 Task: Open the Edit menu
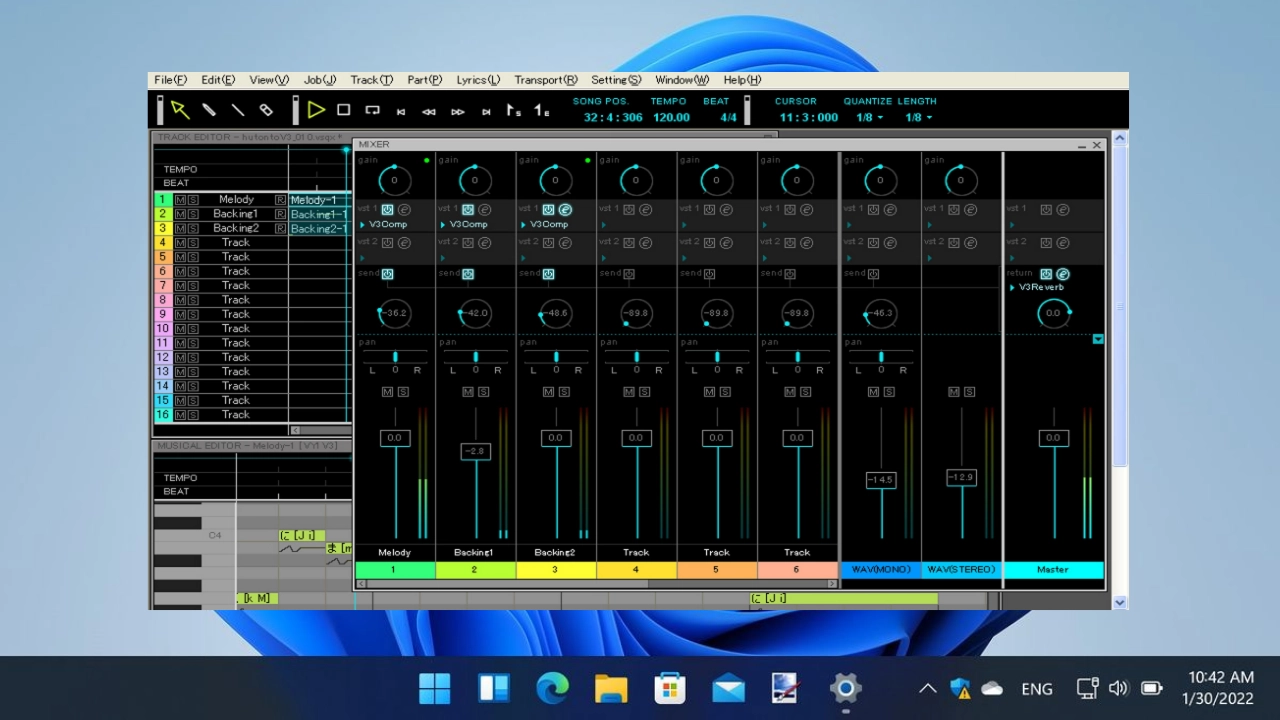coord(218,80)
